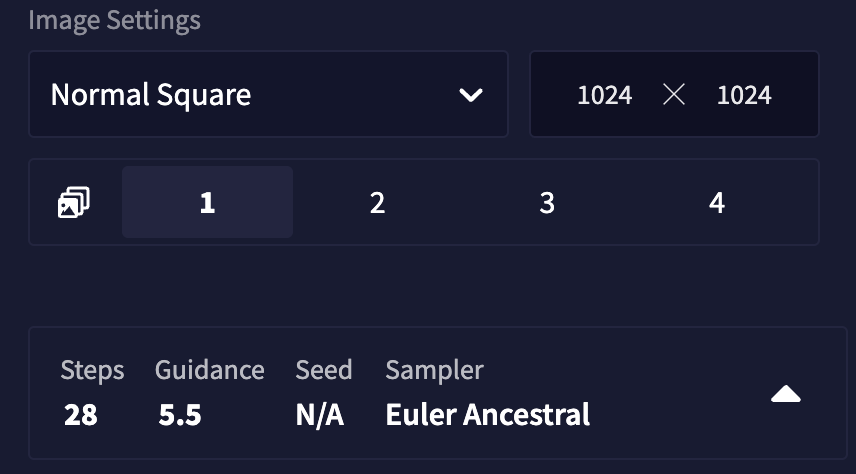Image resolution: width=856 pixels, height=474 pixels.
Task: Choose 4 images per generation
Action: pos(717,203)
